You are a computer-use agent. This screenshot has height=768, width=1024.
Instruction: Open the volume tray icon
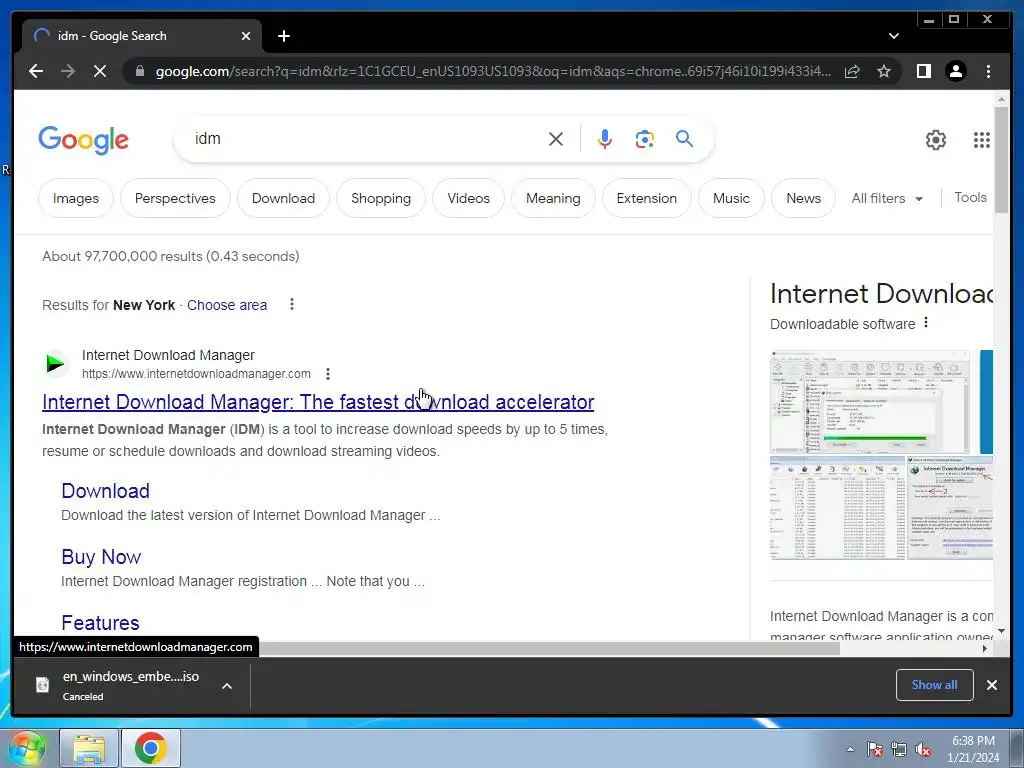pyautogui.click(x=923, y=749)
